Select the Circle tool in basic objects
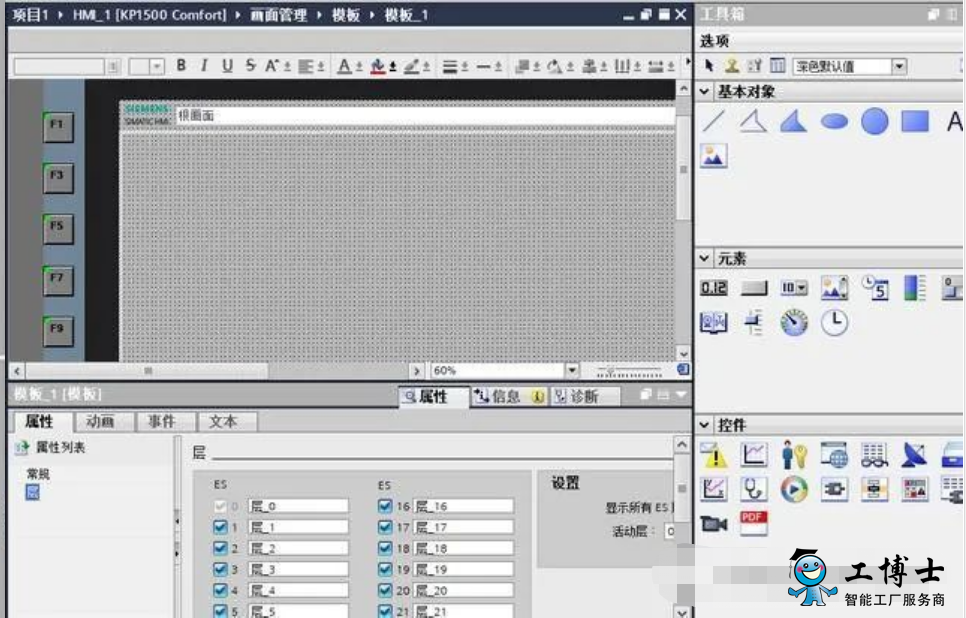Viewport: 966px width, 618px height. click(875, 121)
